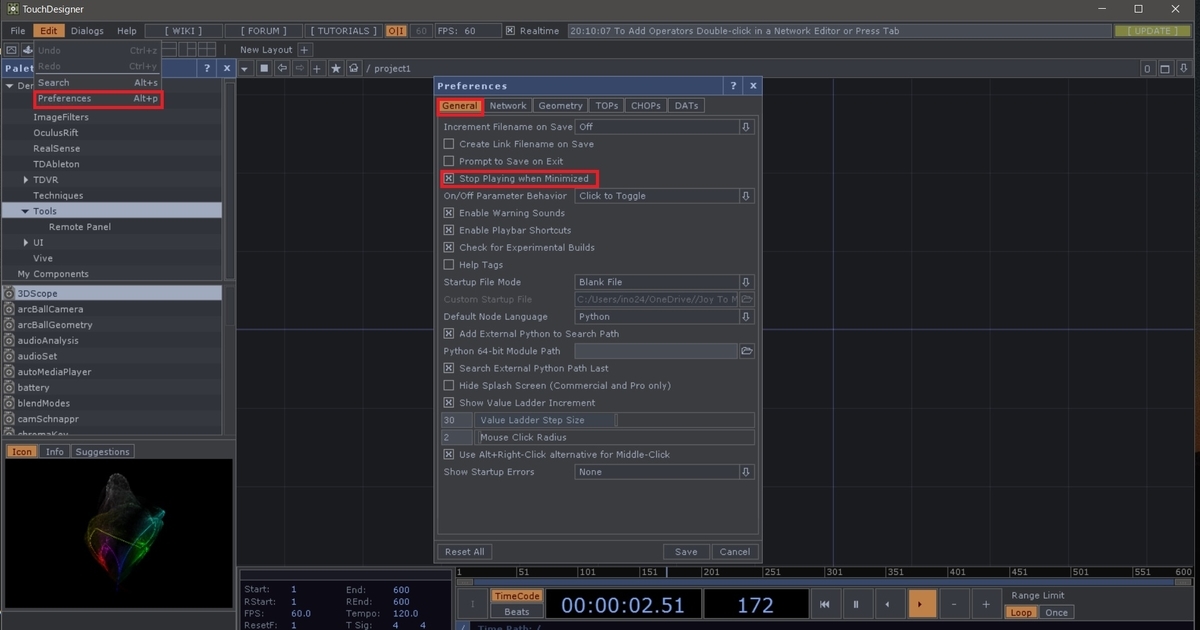The width and height of the screenshot is (1200, 630).
Task: Enable the Help Tags checkbox
Action: pos(449,265)
